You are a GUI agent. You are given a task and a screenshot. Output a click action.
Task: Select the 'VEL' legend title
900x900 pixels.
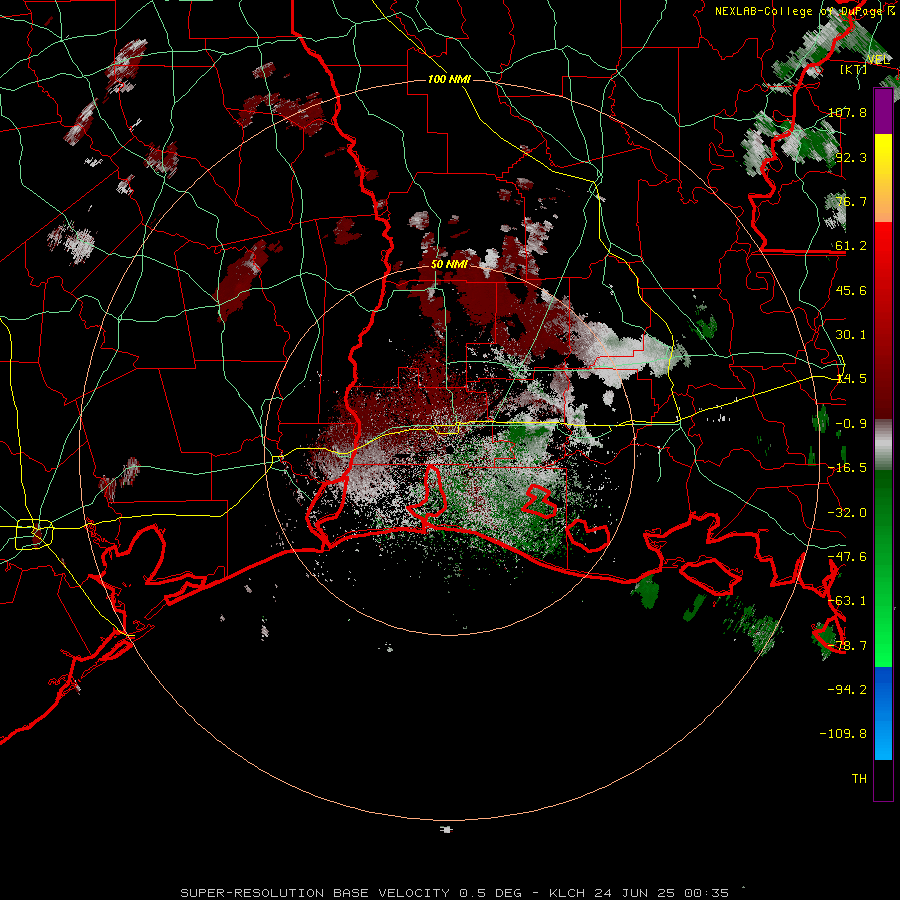pyautogui.click(x=878, y=59)
